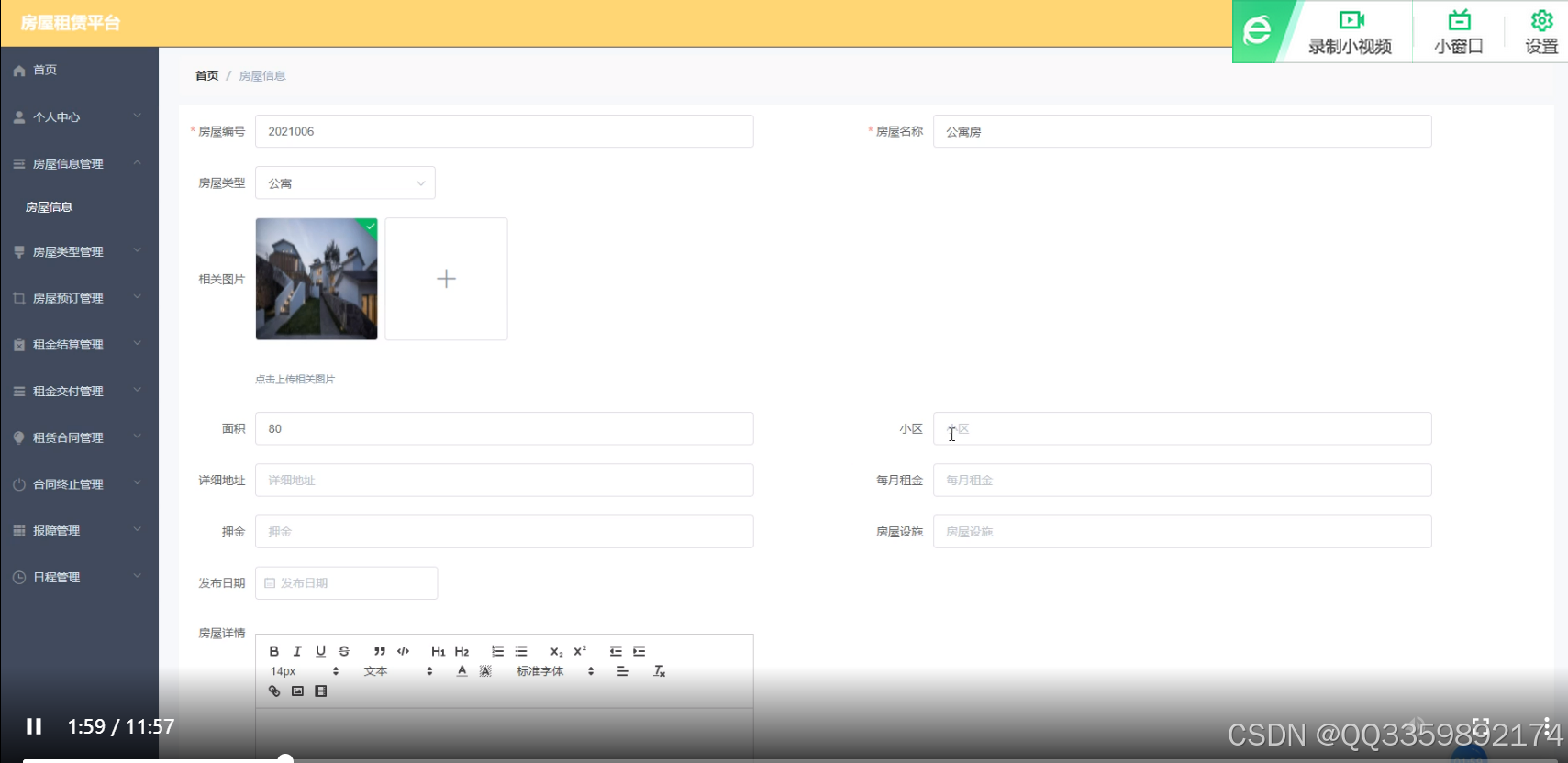Insert hyperlink in editor

click(x=273, y=691)
